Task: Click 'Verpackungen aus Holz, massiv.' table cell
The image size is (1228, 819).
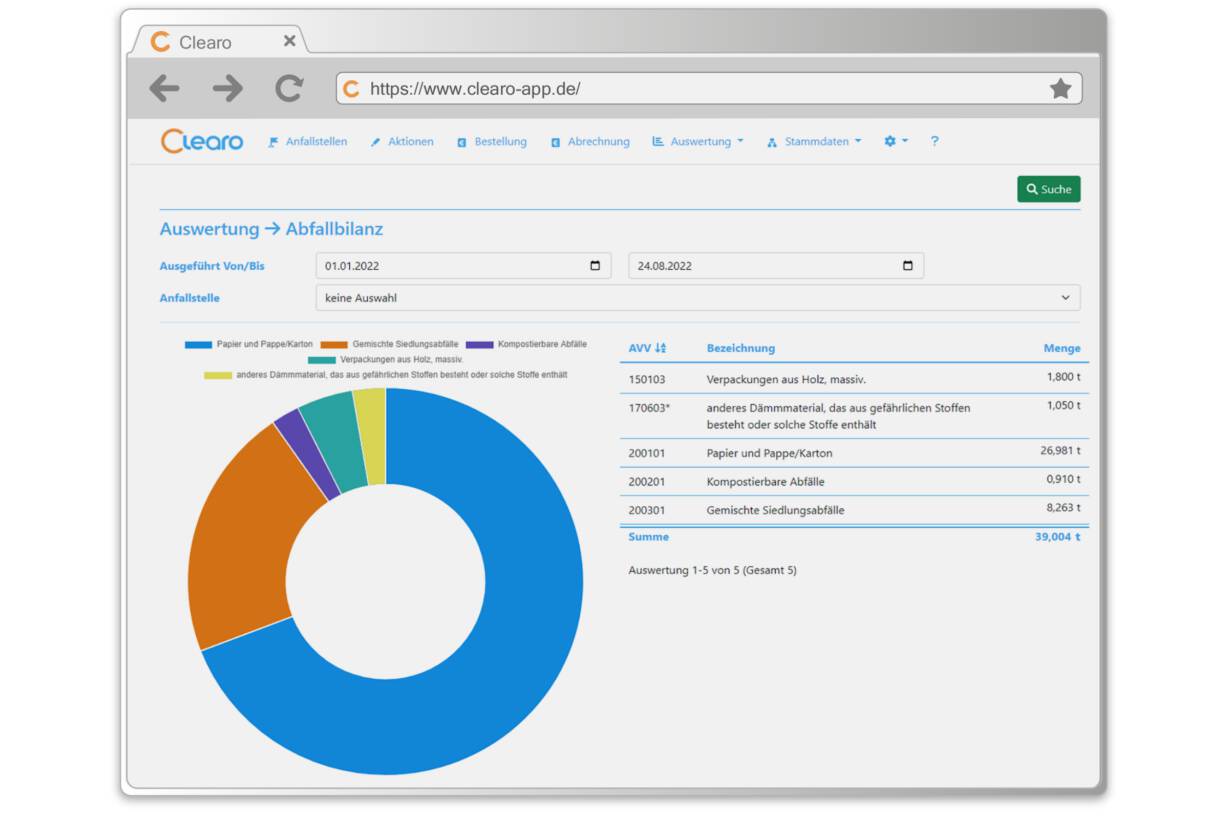Action: (x=786, y=380)
